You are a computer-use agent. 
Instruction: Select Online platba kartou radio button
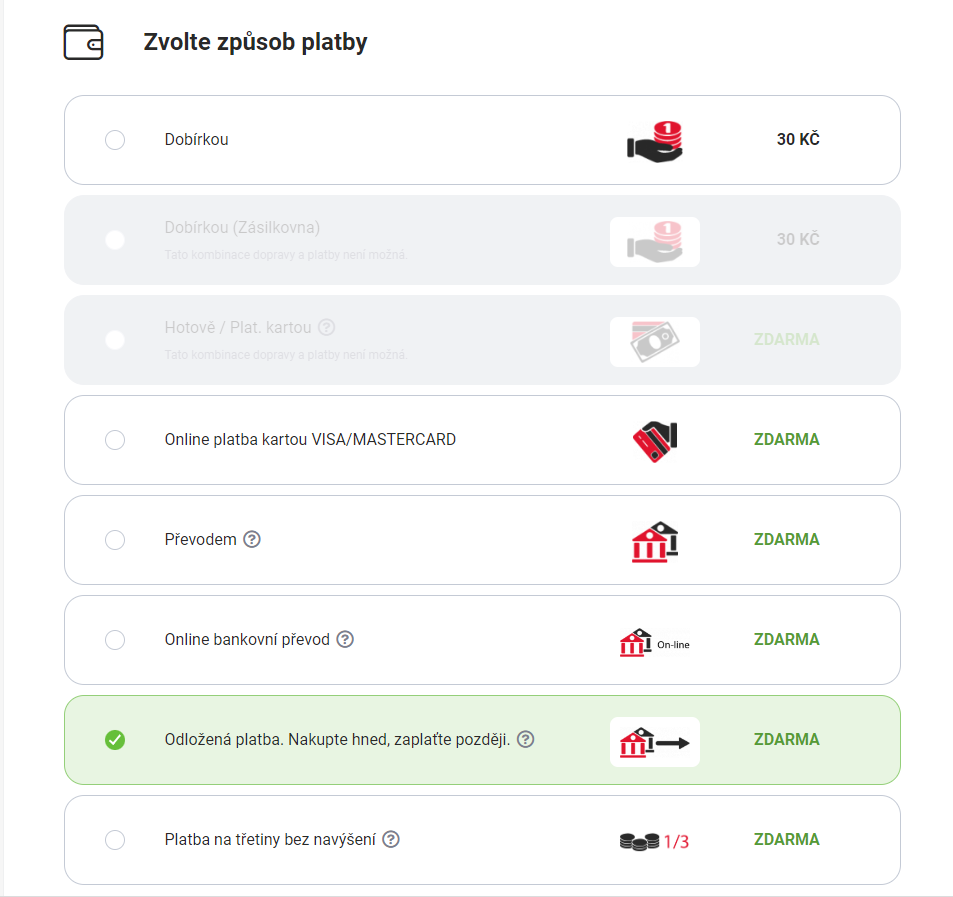(115, 439)
